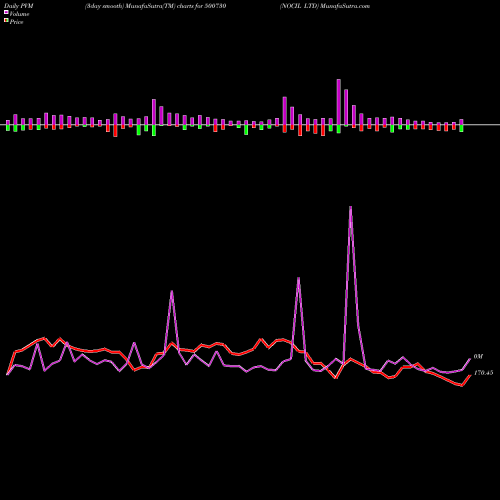Image resolution: width=500 pixels, height=500 pixels.
Task: Click the '0M' volume value label
Action: tap(478, 357)
